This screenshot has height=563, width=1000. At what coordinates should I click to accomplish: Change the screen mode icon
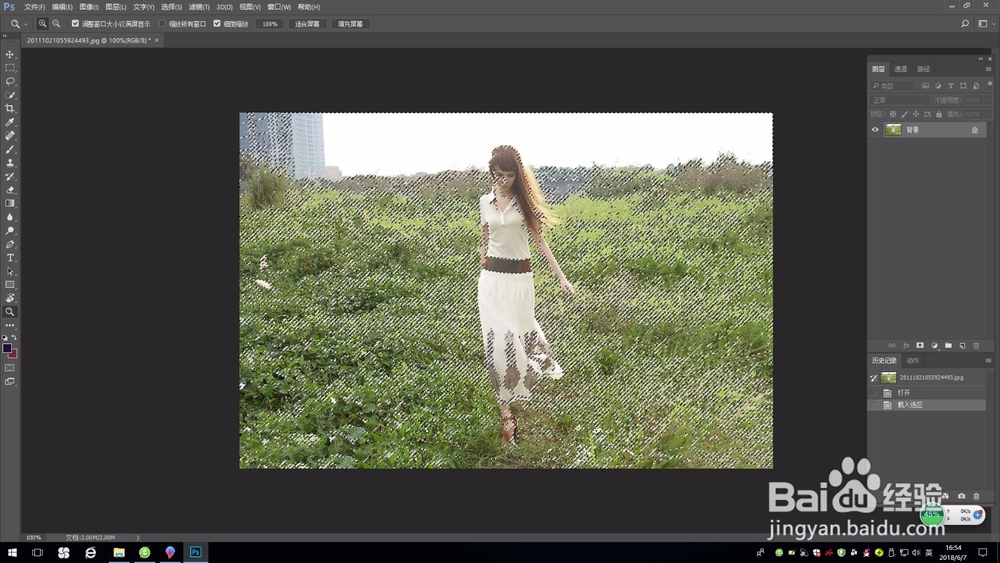[x=10, y=381]
